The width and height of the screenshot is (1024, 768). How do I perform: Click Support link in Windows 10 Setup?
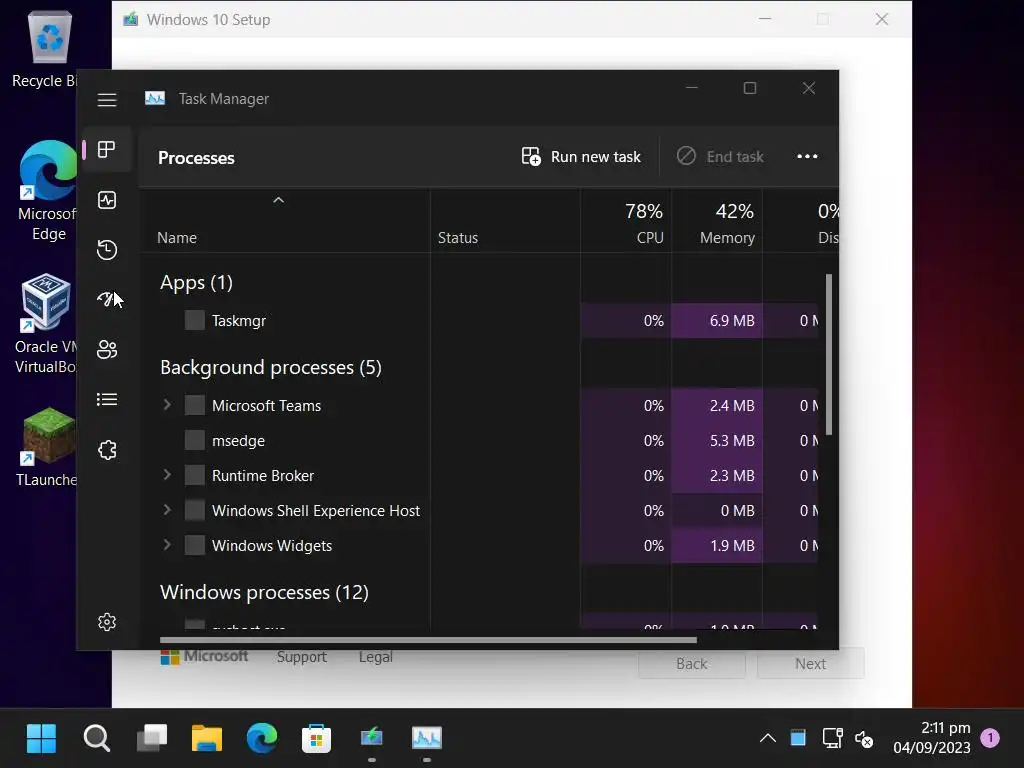(x=302, y=657)
